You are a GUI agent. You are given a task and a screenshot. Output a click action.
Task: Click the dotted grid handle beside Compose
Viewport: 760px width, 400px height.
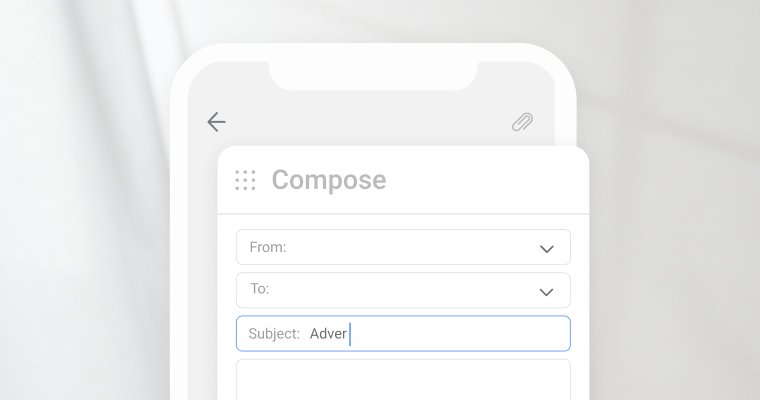pos(245,180)
